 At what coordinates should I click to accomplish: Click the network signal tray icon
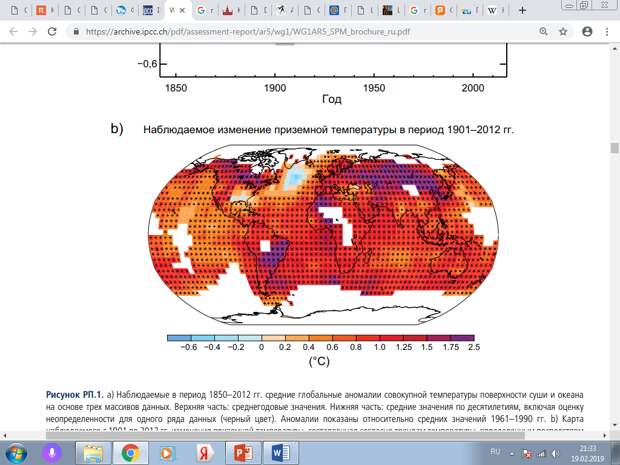tap(541, 454)
